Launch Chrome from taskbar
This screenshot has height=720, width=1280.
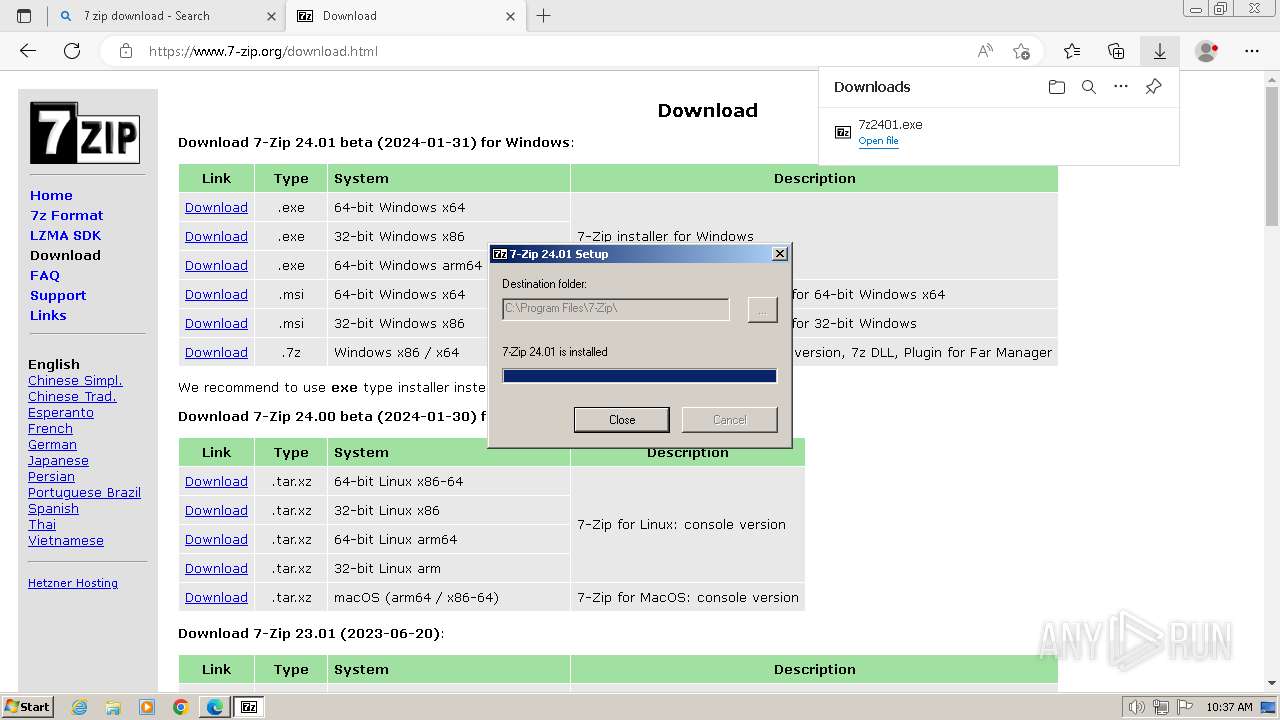pyautogui.click(x=181, y=707)
